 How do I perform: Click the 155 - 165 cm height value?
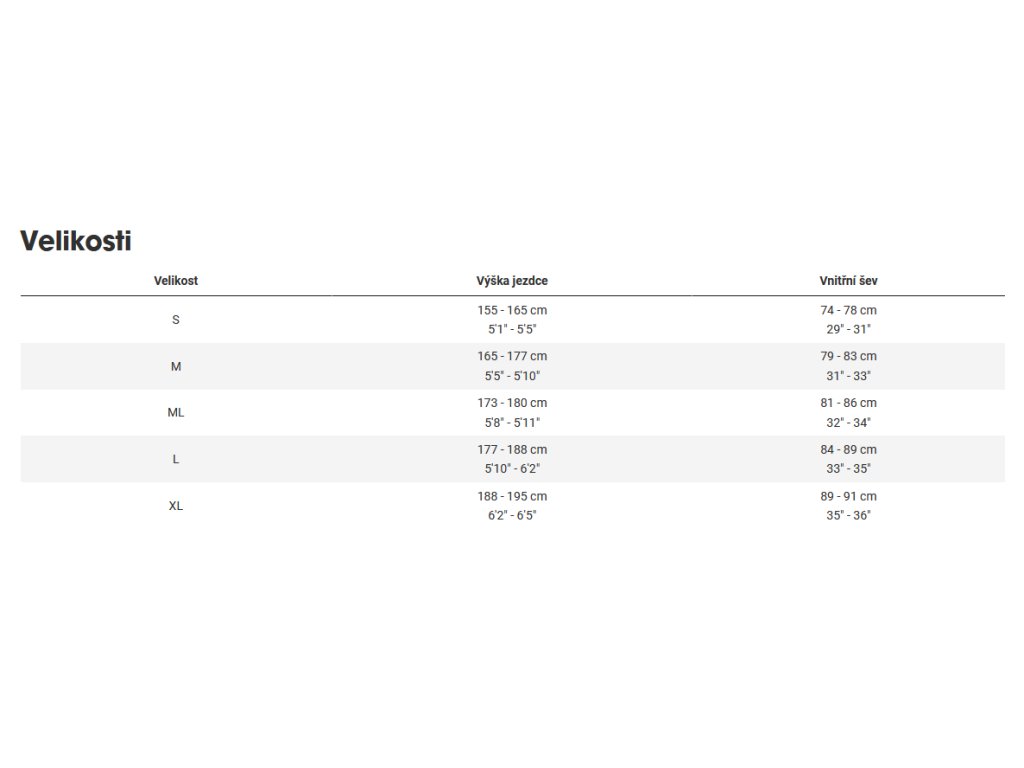[x=512, y=310]
